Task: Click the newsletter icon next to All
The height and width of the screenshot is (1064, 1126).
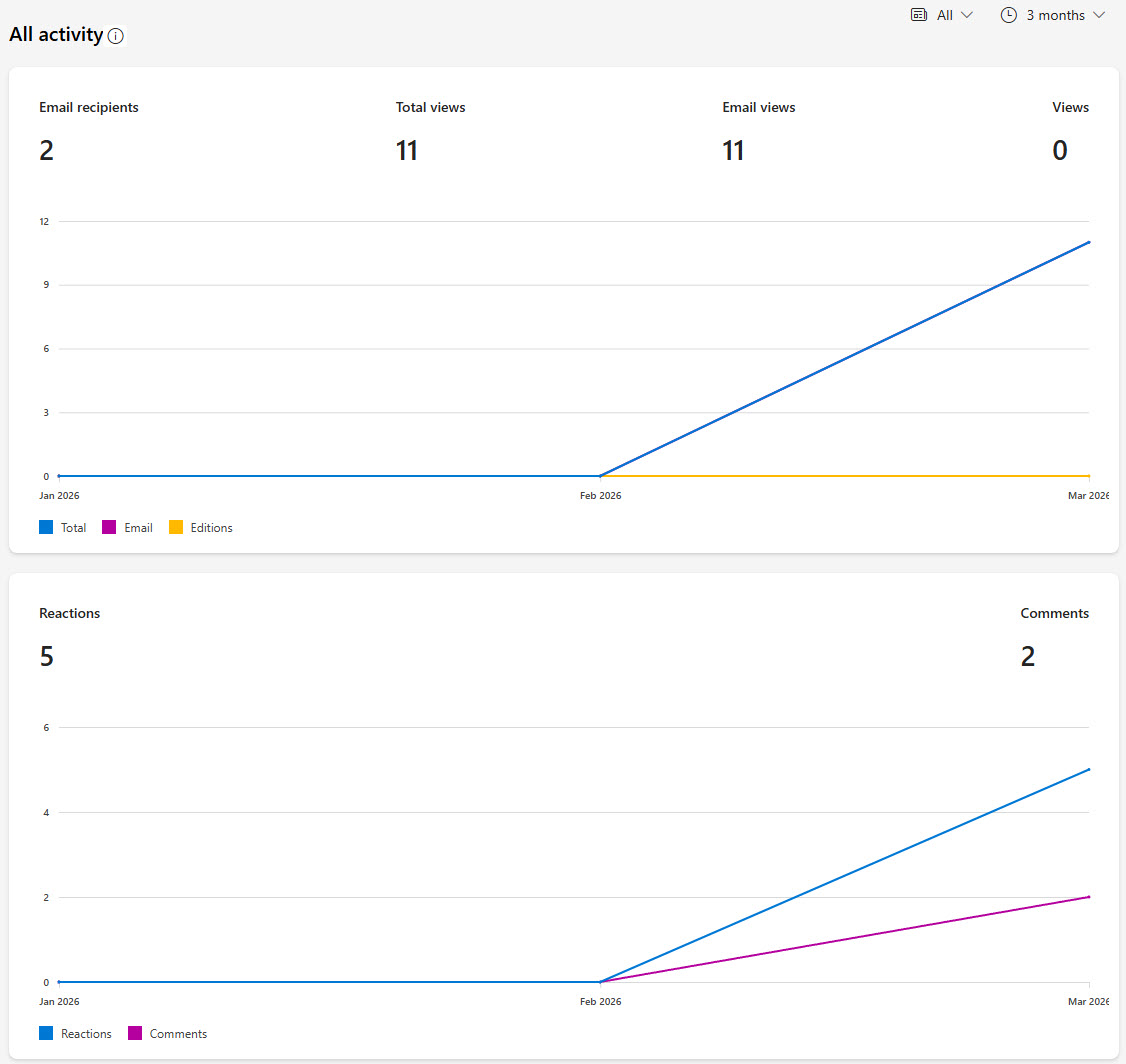Action: pos(919,15)
